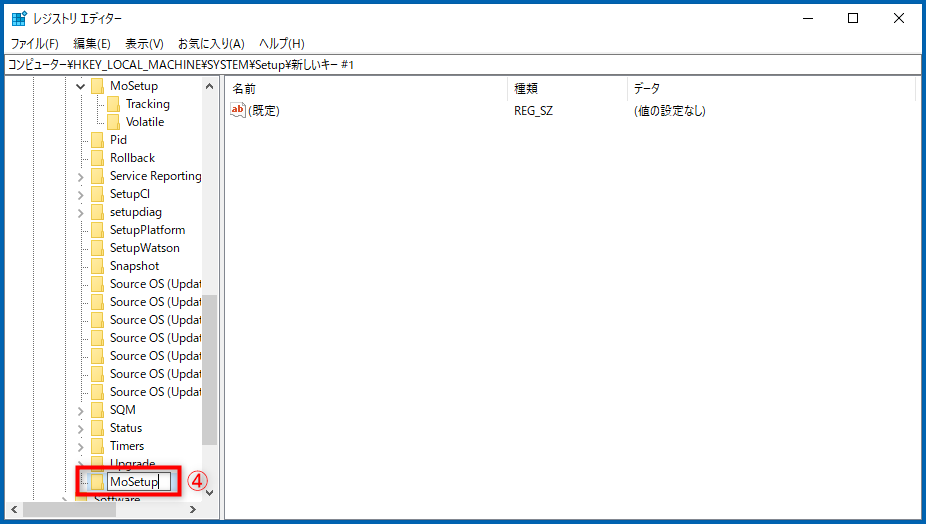Expand the Service Reporting key
926x524 pixels.
pyautogui.click(x=81, y=177)
